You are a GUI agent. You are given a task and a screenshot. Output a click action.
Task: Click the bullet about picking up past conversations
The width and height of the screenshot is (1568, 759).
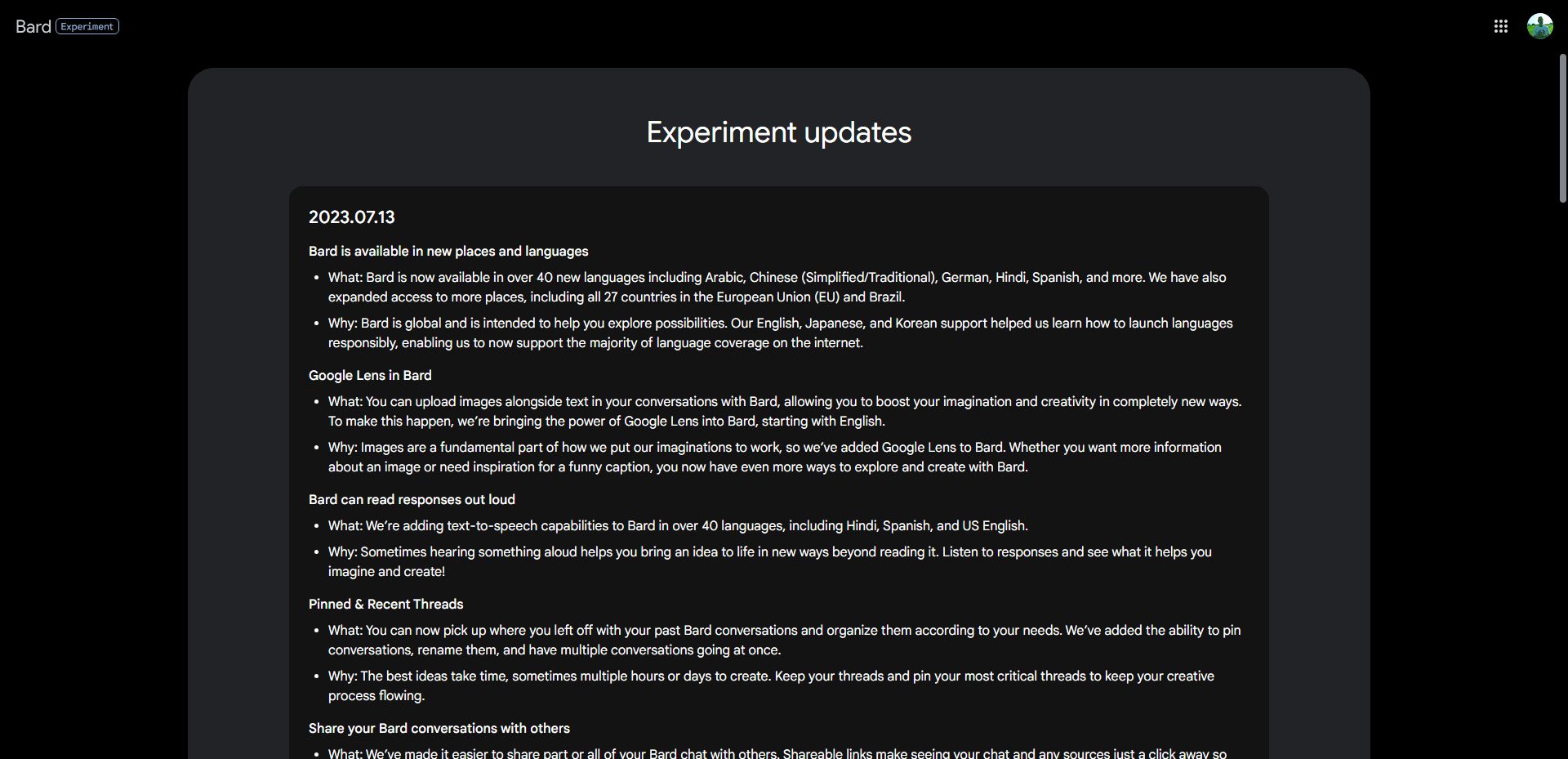(784, 641)
